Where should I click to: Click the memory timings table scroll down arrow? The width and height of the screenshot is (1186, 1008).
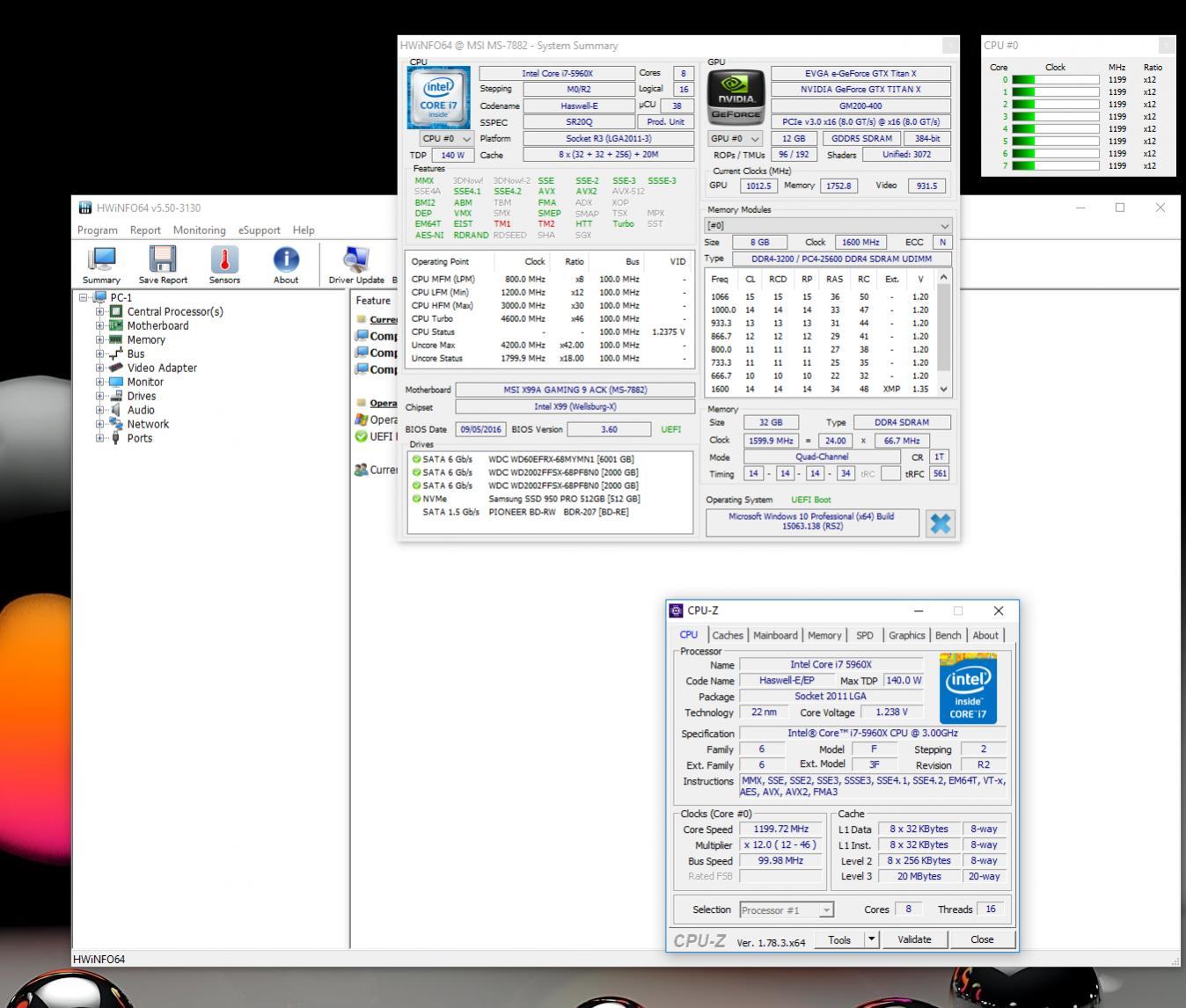(x=944, y=389)
